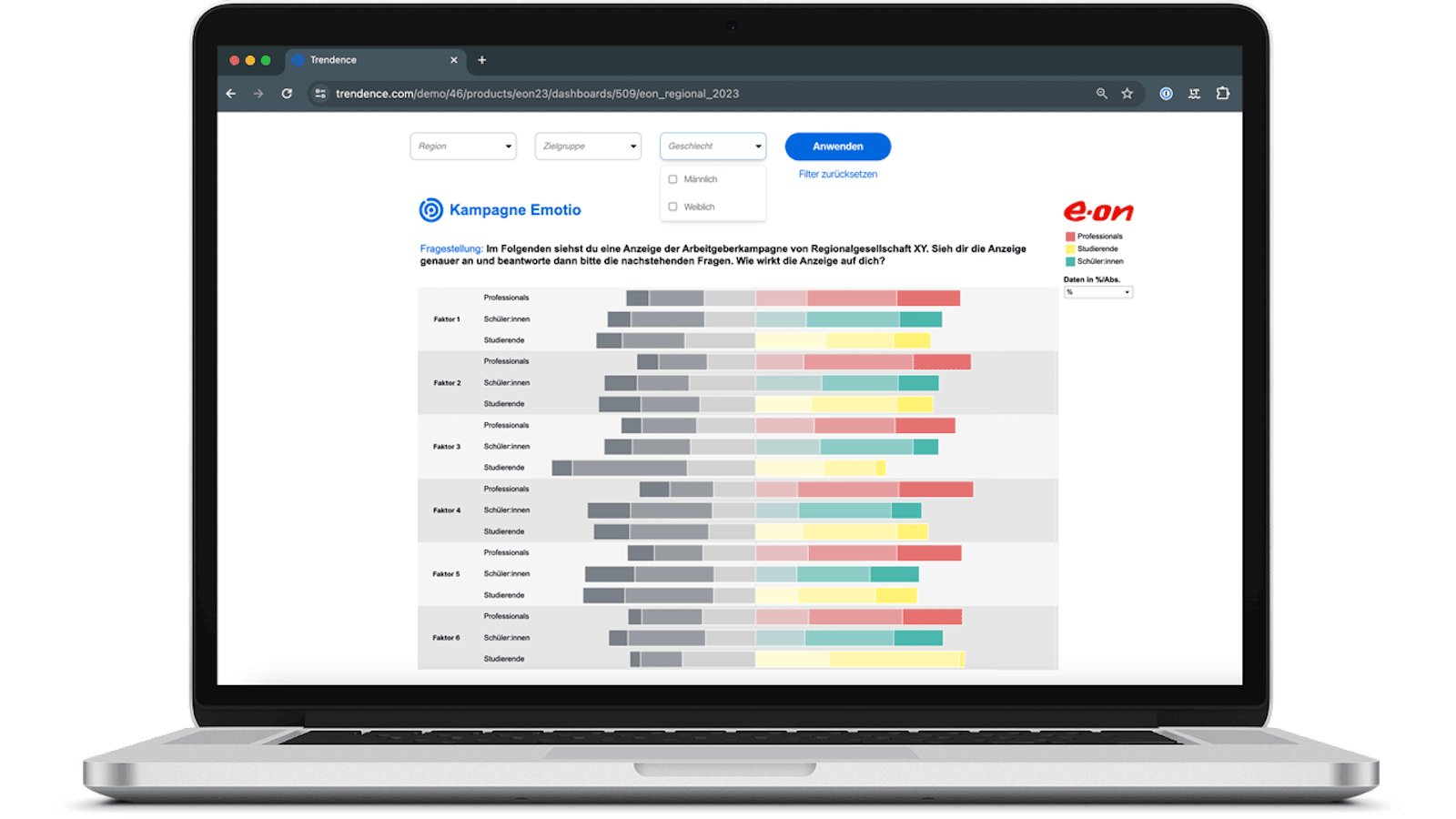
Task: Open the 1Password extension icon
Action: pyautogui.click(x=1166, y=94)
